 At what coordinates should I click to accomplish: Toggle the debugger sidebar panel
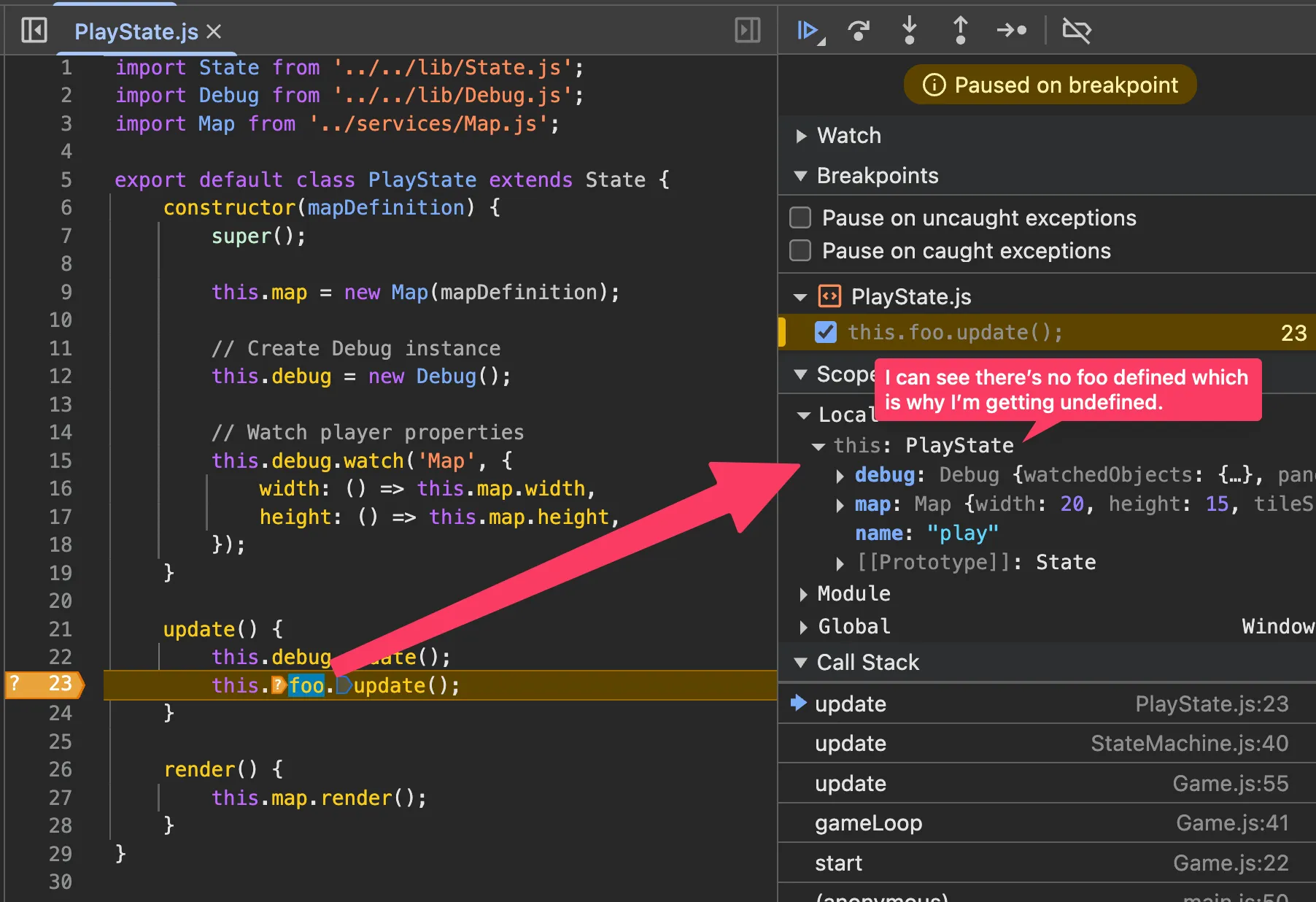click(747, 31)
